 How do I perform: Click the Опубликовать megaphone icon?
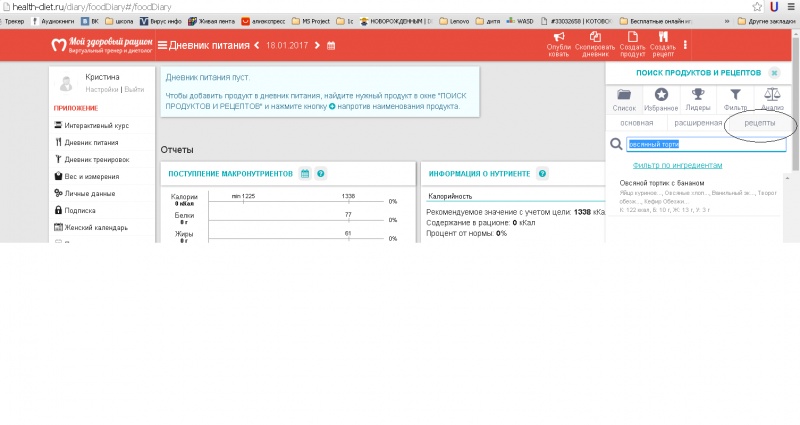[558, 37]
